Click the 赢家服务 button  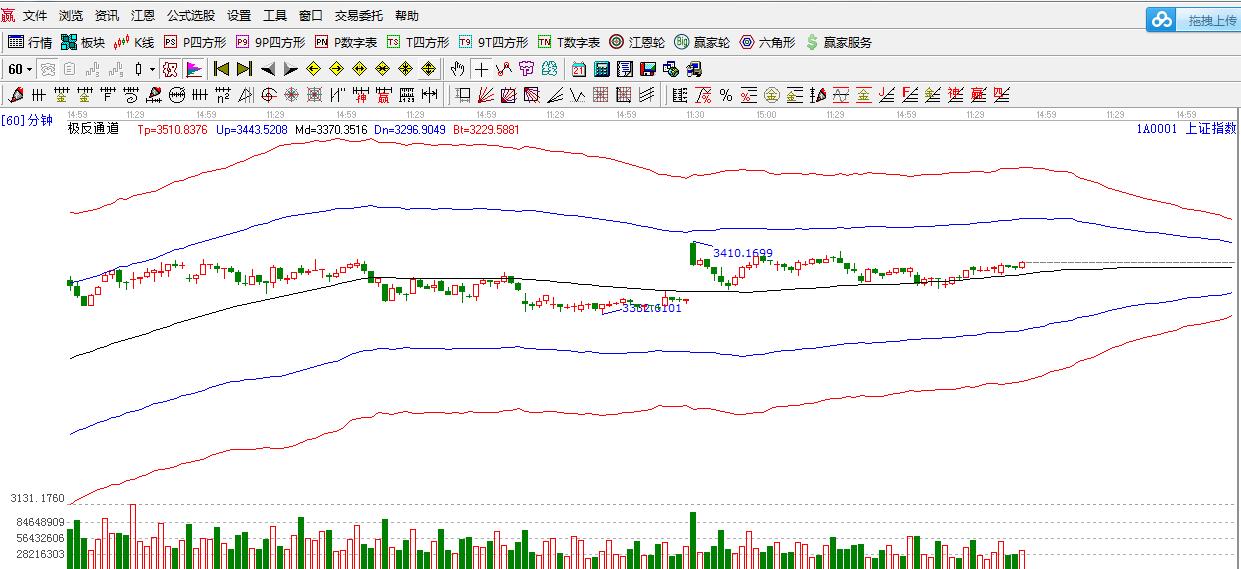tap(838, 42)
